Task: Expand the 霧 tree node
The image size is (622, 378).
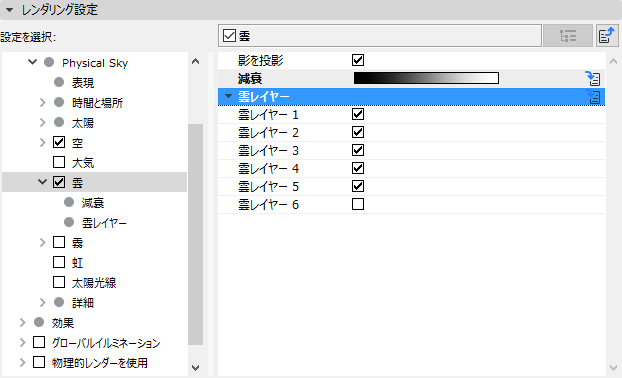Action: coord(43,242)
